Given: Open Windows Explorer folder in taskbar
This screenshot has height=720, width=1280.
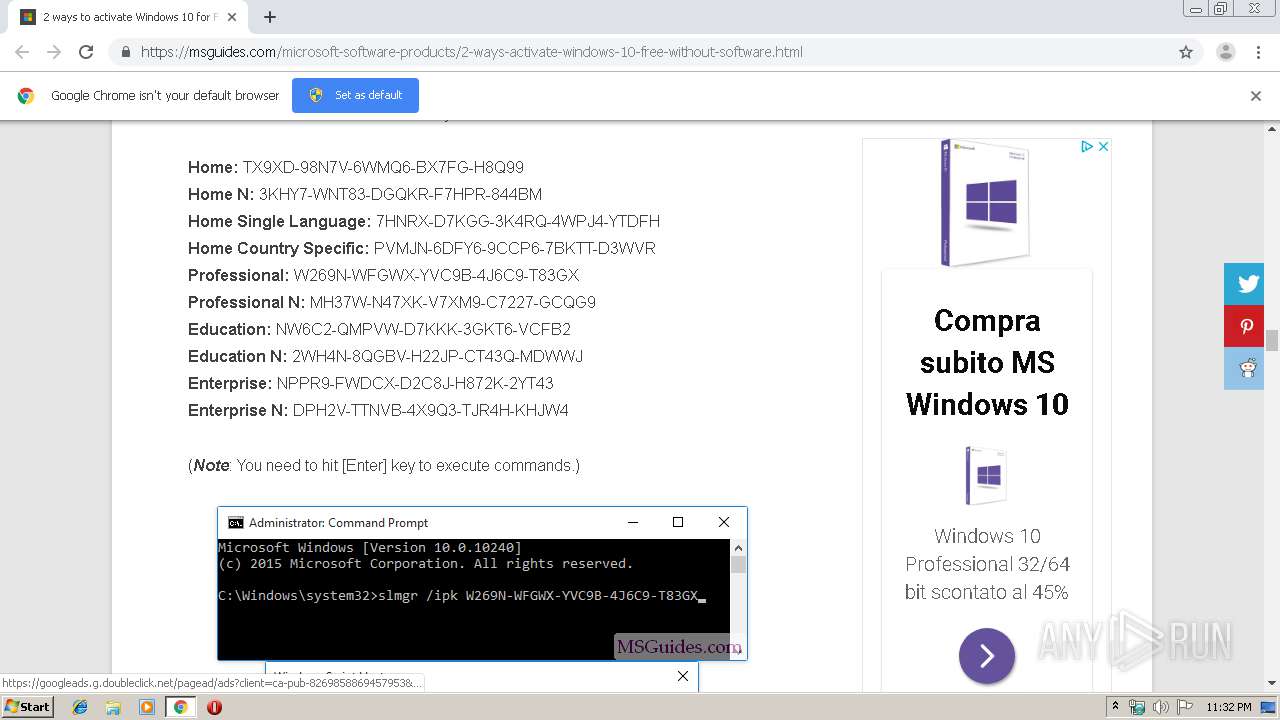Looking at the screenshot, I should tap(113, 707).
